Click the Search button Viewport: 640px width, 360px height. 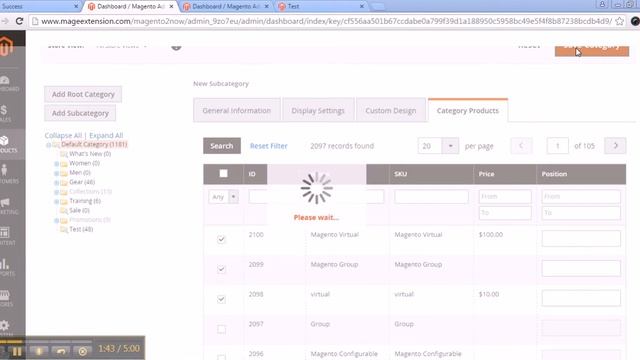222,146
